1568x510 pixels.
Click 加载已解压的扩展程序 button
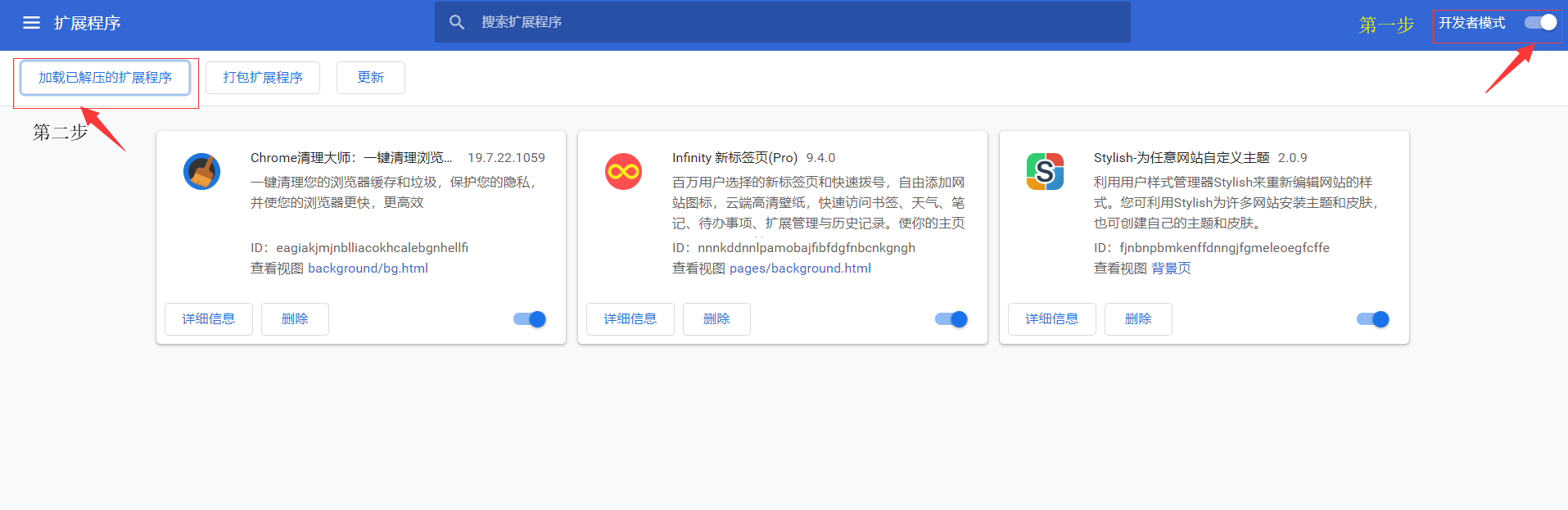105,78
